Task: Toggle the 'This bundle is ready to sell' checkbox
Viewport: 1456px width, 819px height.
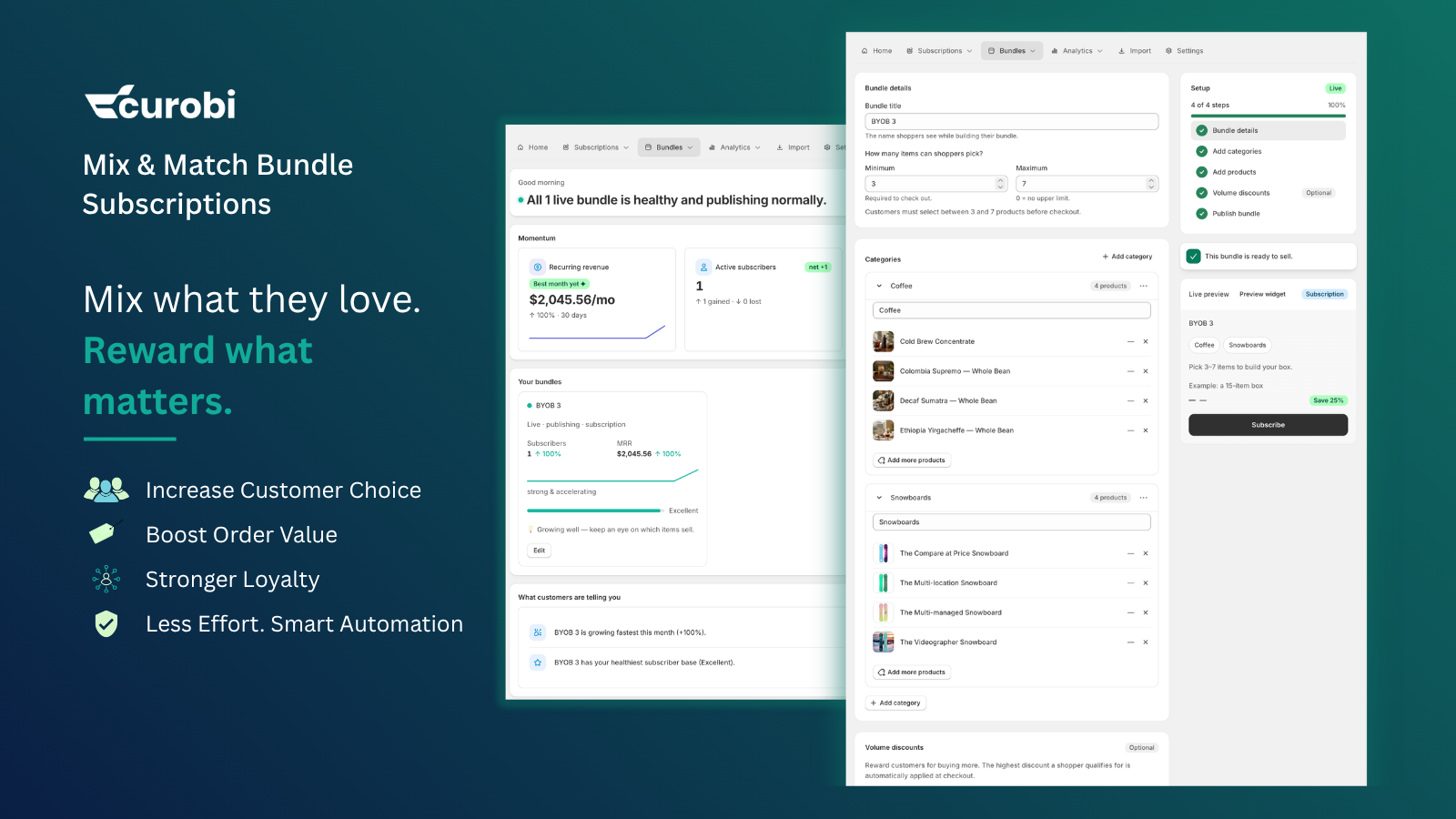Action: tap(1194, 257)
